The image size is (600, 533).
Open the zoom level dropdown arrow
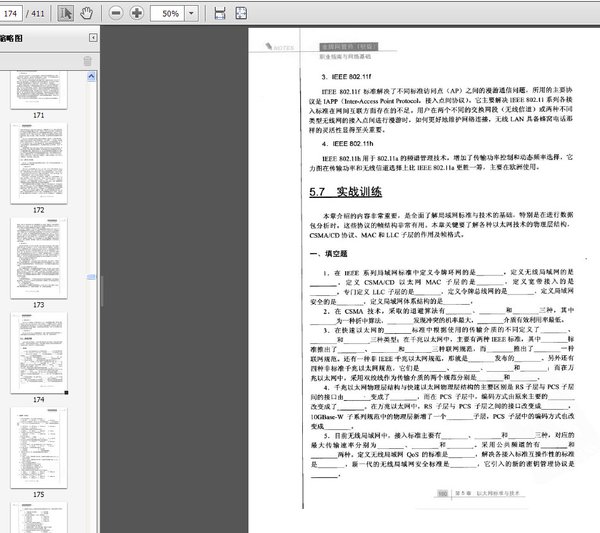tap(191, 14)
